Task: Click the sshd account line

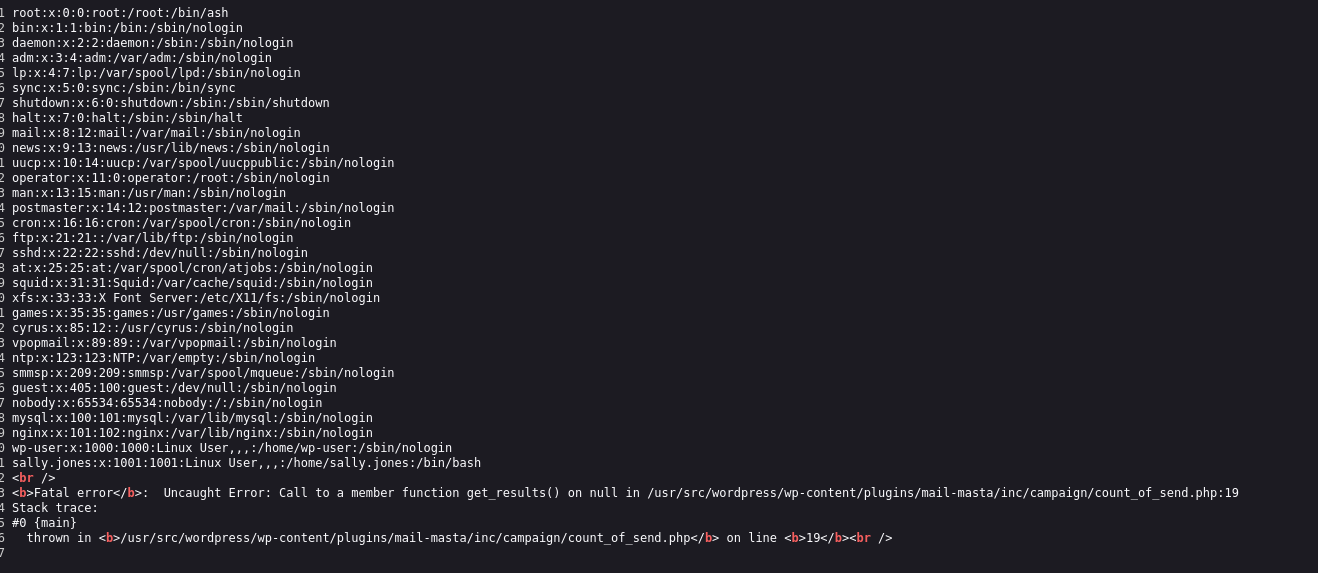Action: pos(160,253)
